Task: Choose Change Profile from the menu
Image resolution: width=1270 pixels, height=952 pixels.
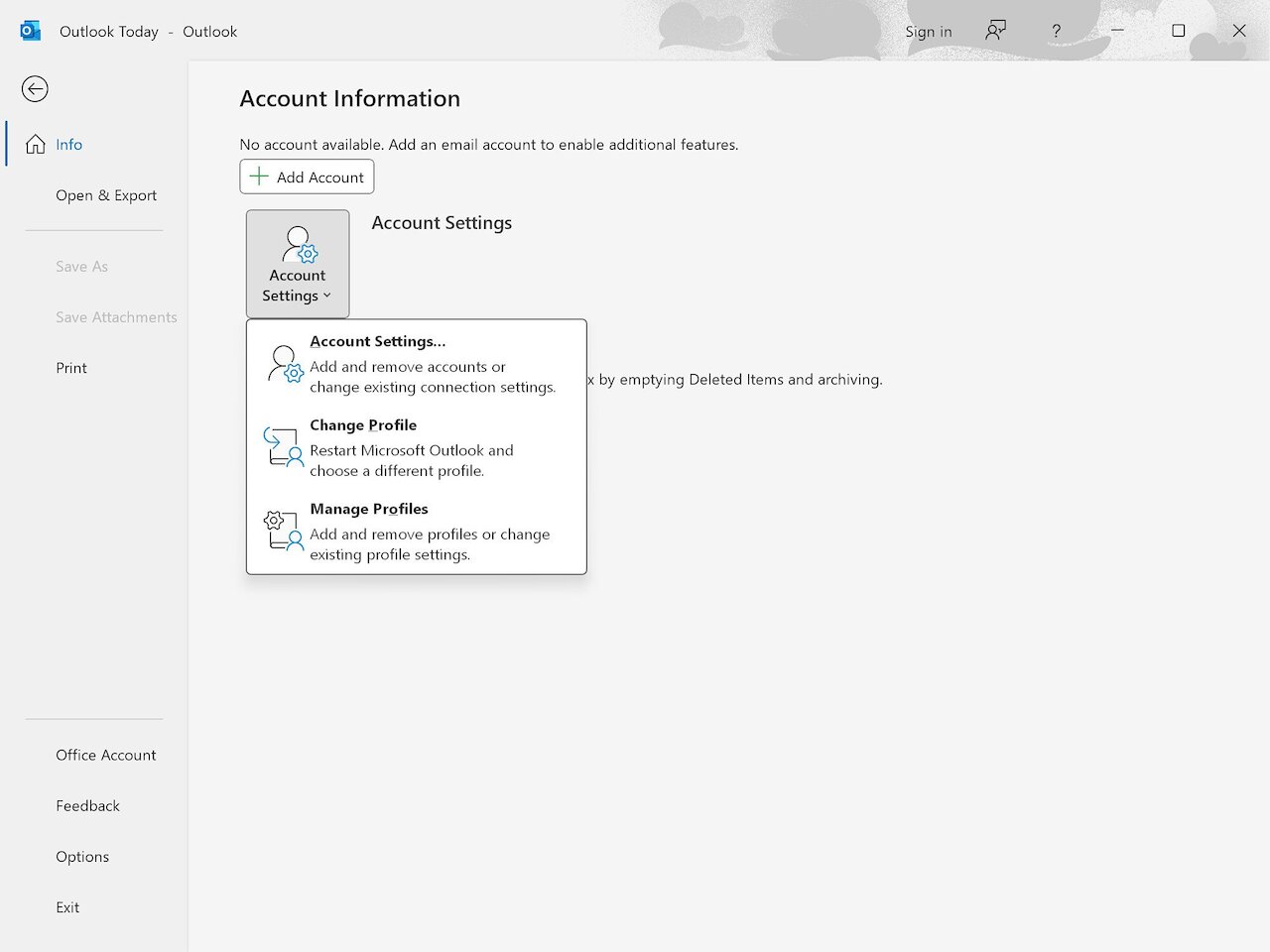Action: (363, 424)
